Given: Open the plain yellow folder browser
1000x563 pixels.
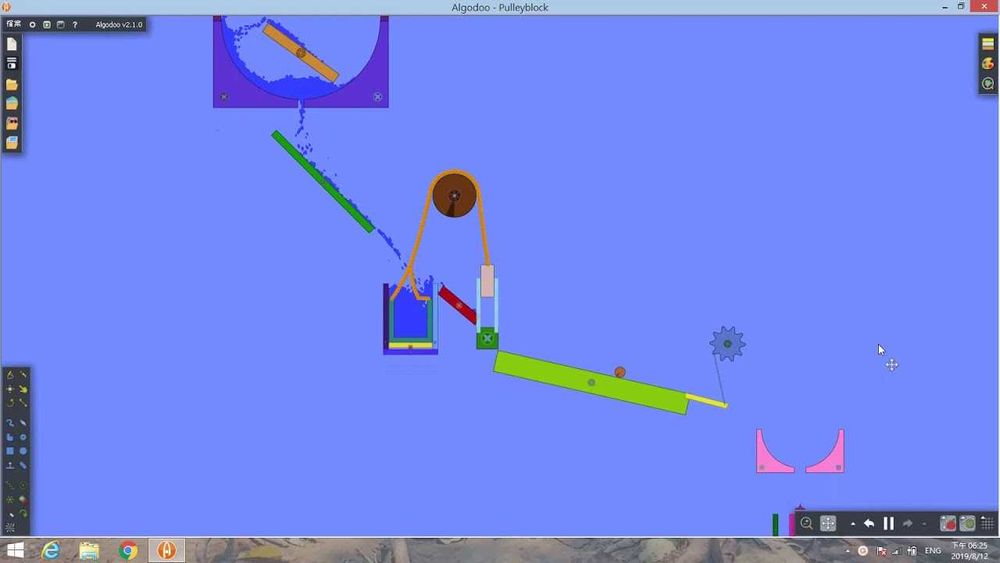Looking at the screenshot, I should (x=12, y=84).
